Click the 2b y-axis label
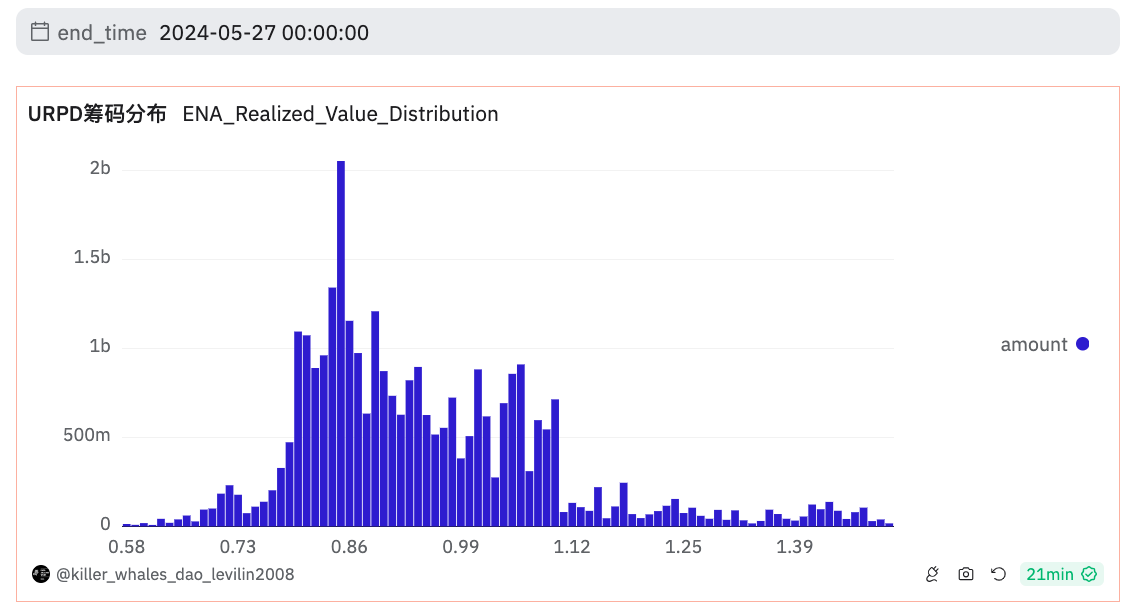The width and height of the screenshot is (1130, 612). (100, 168)
